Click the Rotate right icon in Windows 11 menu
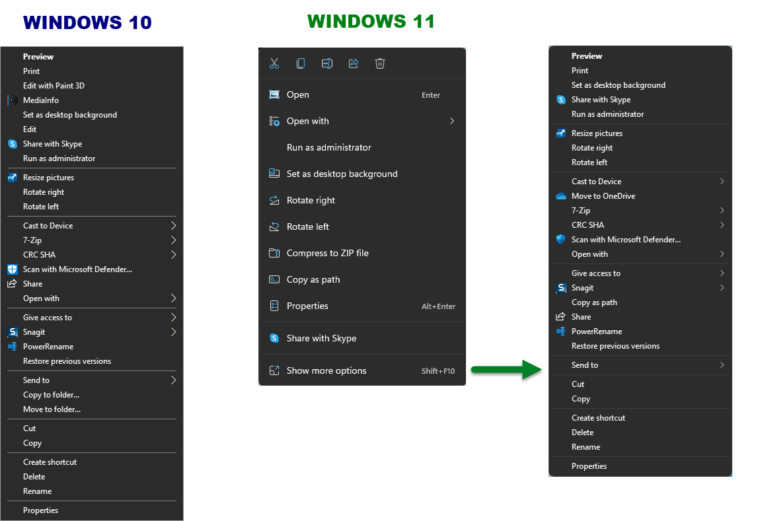 pyautogui.click(x=274, y=200)
